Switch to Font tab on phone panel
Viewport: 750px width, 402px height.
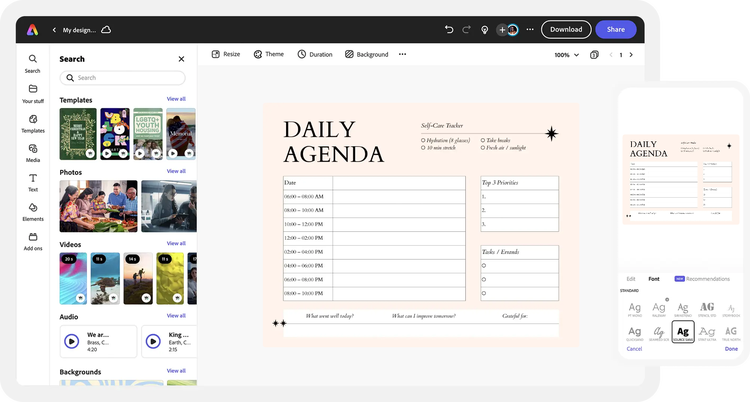point(653,279)
